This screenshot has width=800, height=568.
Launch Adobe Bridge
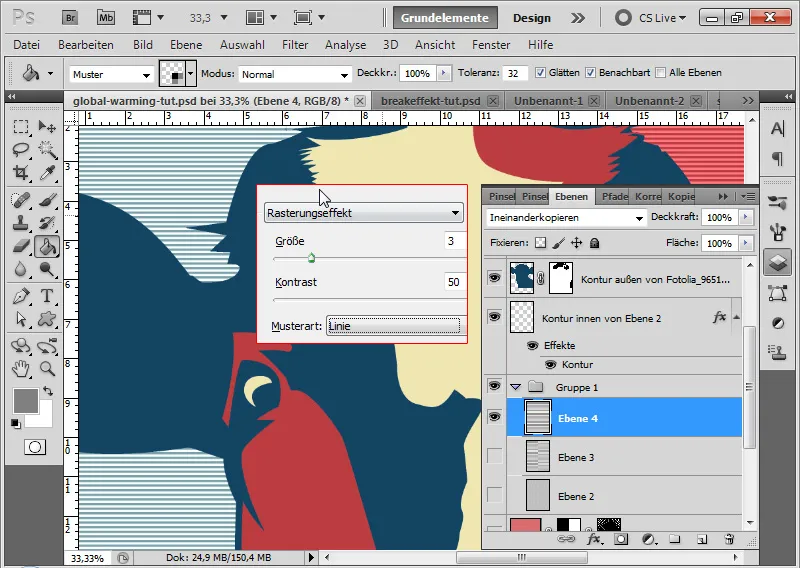pyautogui.click(x=70, y=18)
